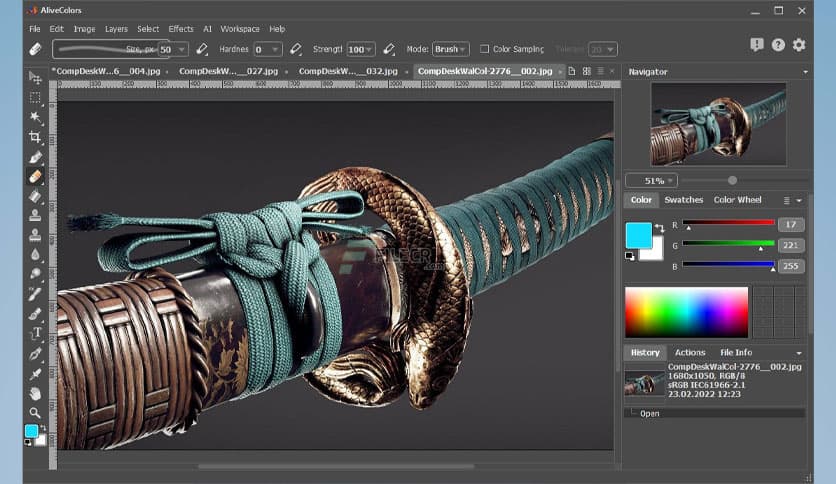Expand the History panel menu arrow
Image resolution: width=836 pixels, height=484 pixels.
click(799, 353)
